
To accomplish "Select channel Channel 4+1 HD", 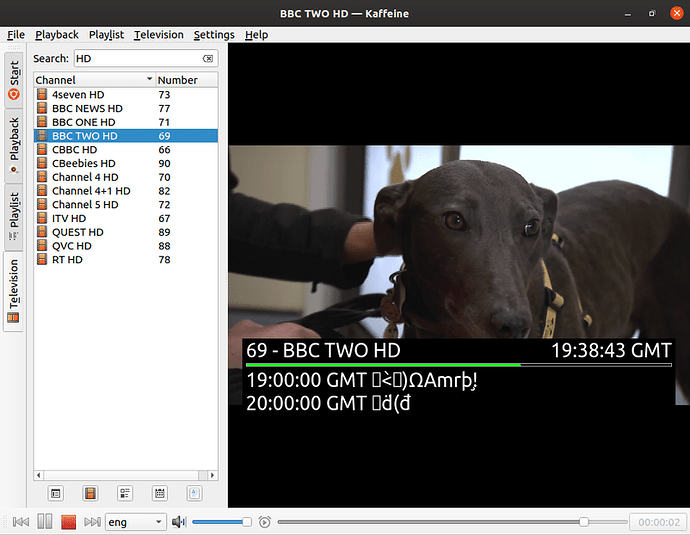I will [x=126, y=191].
